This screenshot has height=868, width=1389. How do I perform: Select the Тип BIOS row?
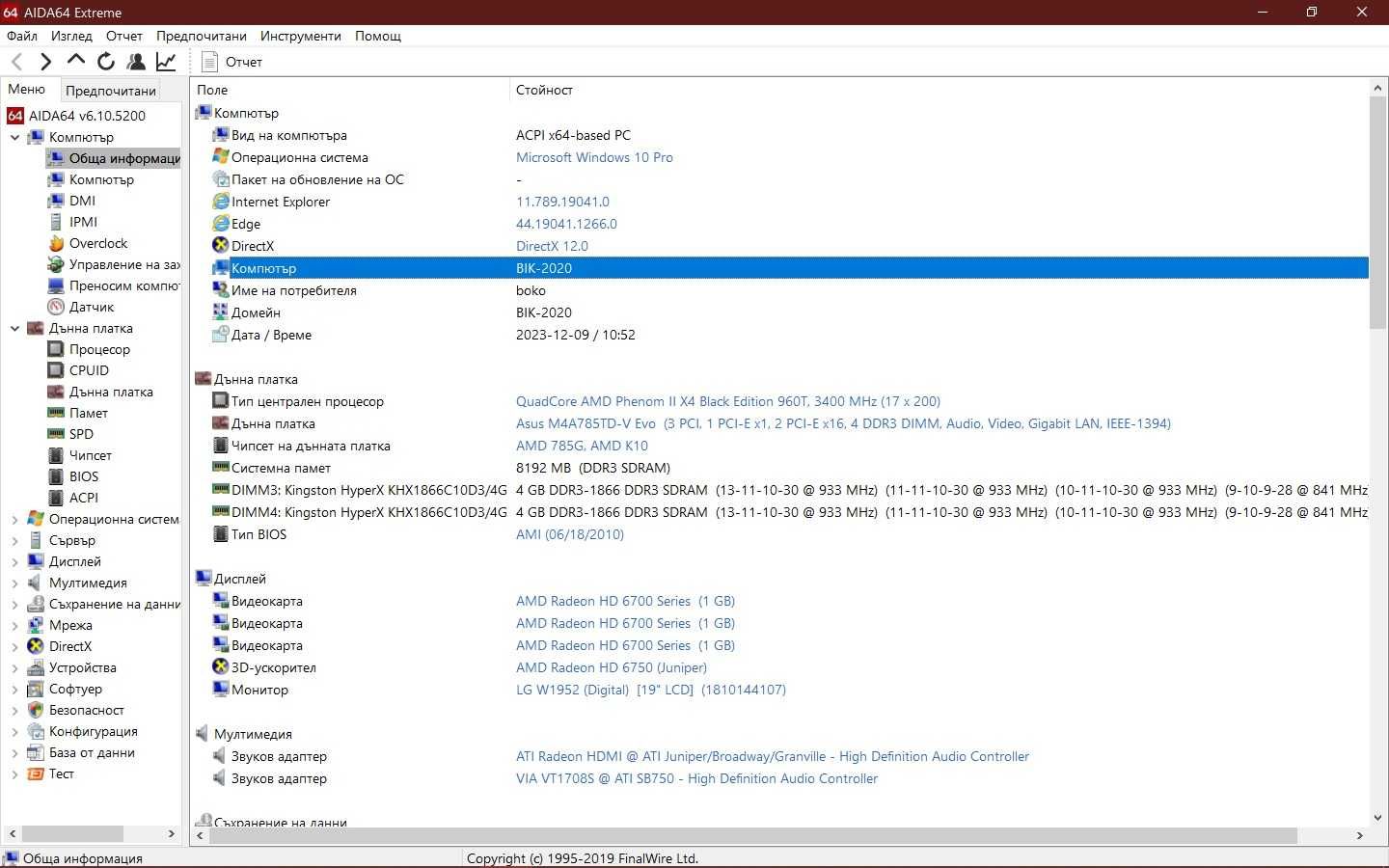pyautogui.click(x=779, y=534)
